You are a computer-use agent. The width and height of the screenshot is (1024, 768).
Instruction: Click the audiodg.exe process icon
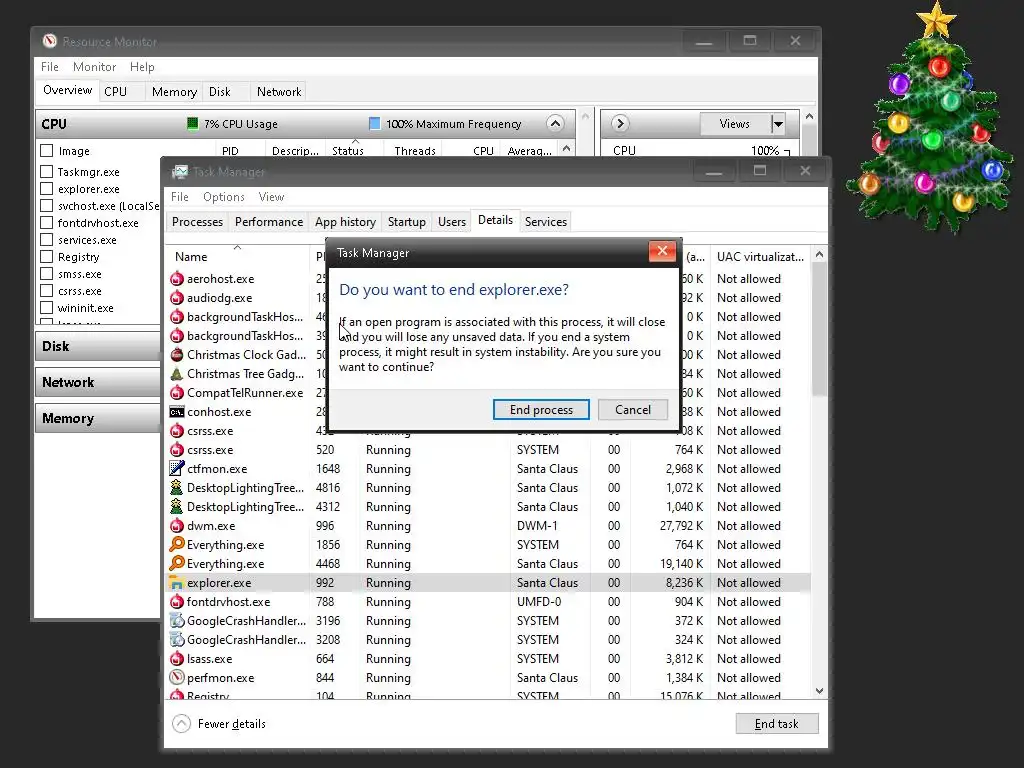(176, 298)
